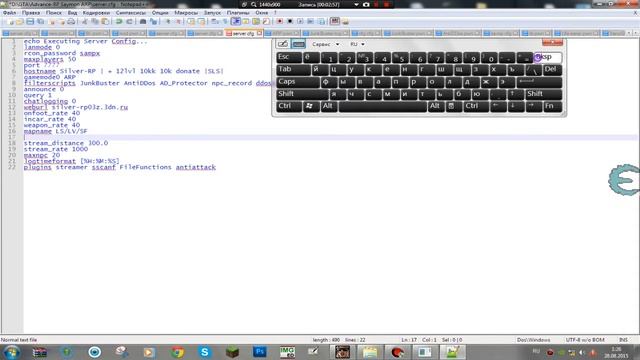Click the right arrow key on the keyboard

[533, 107]
